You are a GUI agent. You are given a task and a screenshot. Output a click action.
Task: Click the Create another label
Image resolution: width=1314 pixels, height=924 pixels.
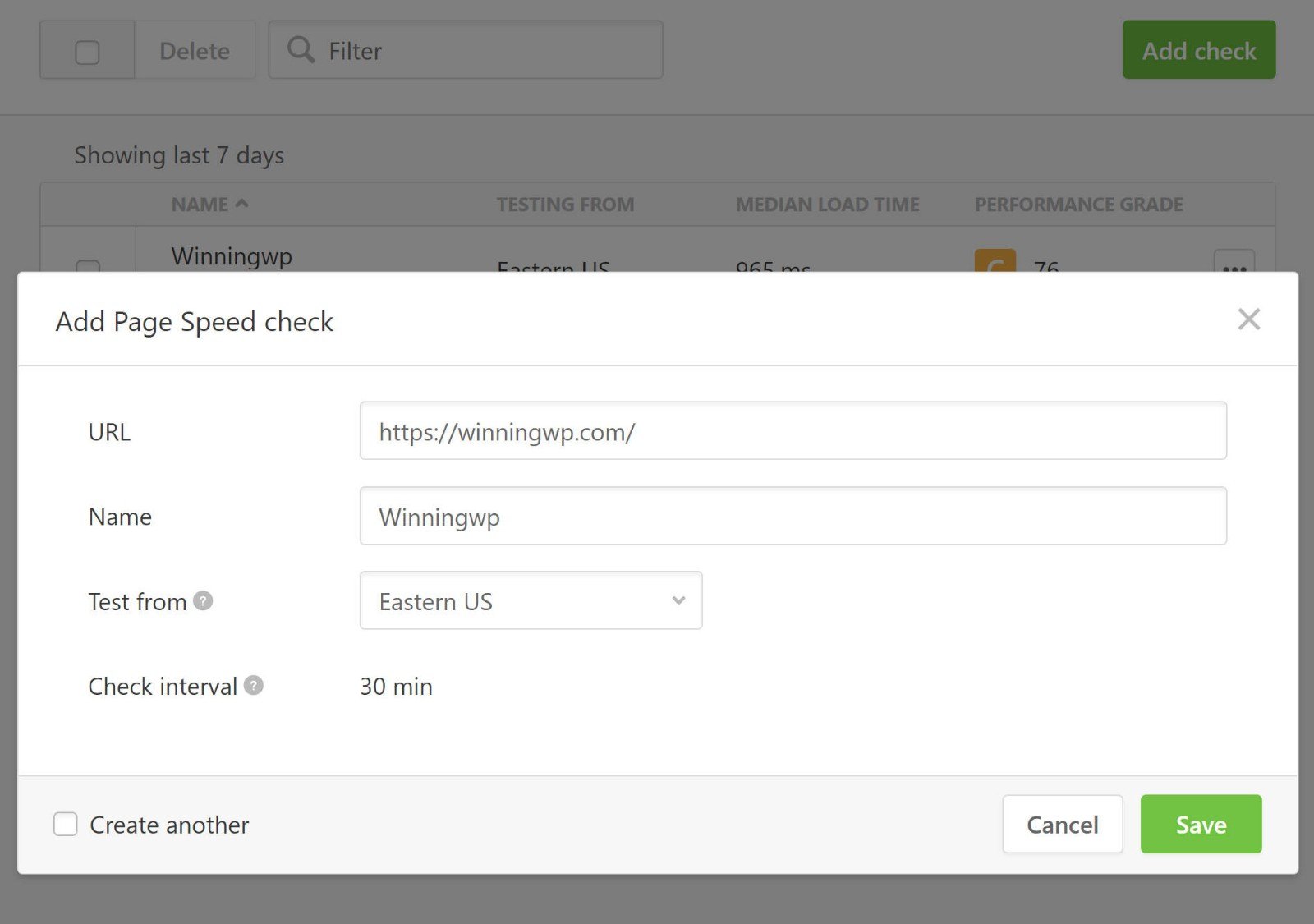[x=169, y=825]
